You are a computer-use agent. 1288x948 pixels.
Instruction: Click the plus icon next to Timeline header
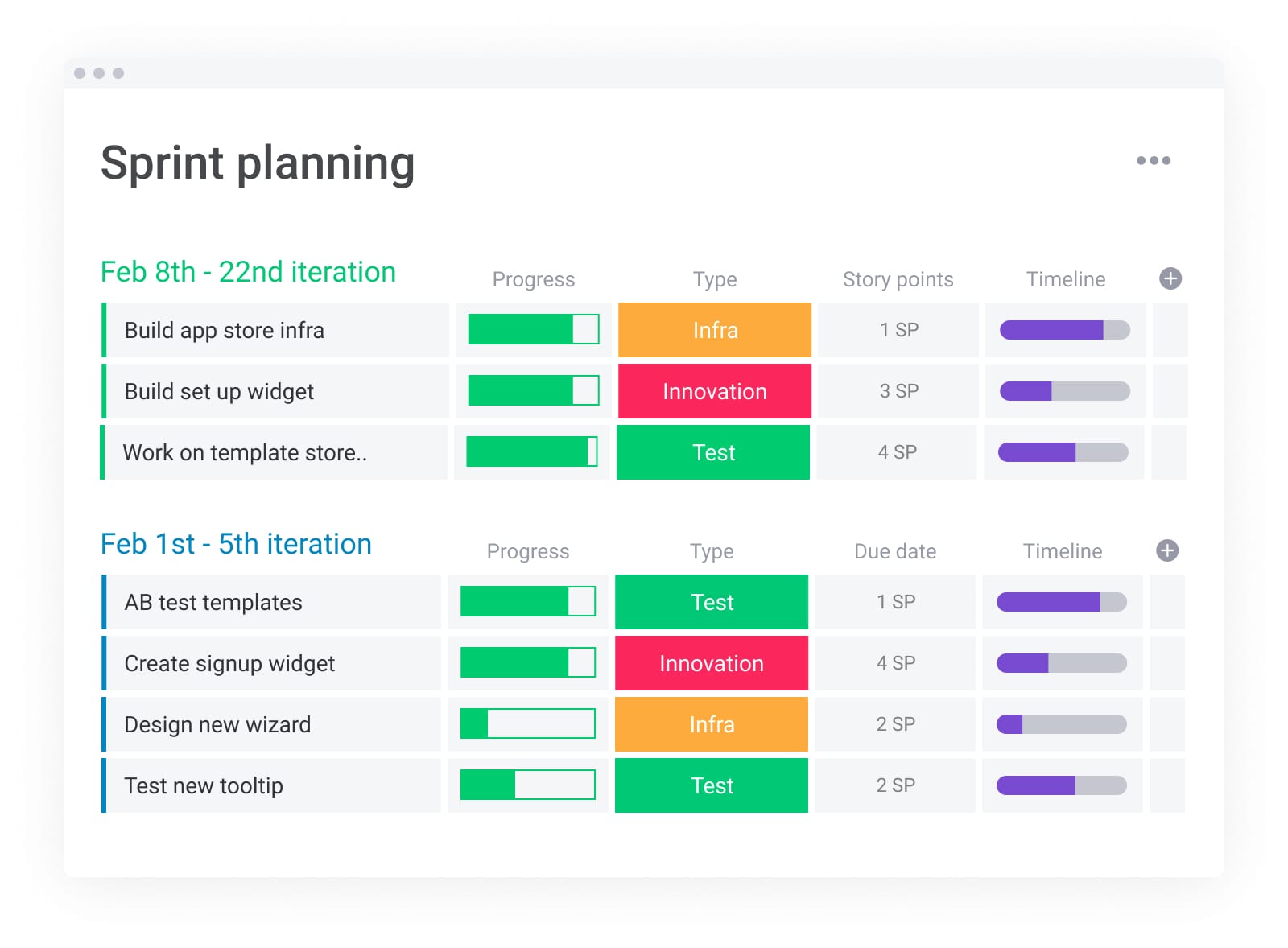(x=1169, y=279)
